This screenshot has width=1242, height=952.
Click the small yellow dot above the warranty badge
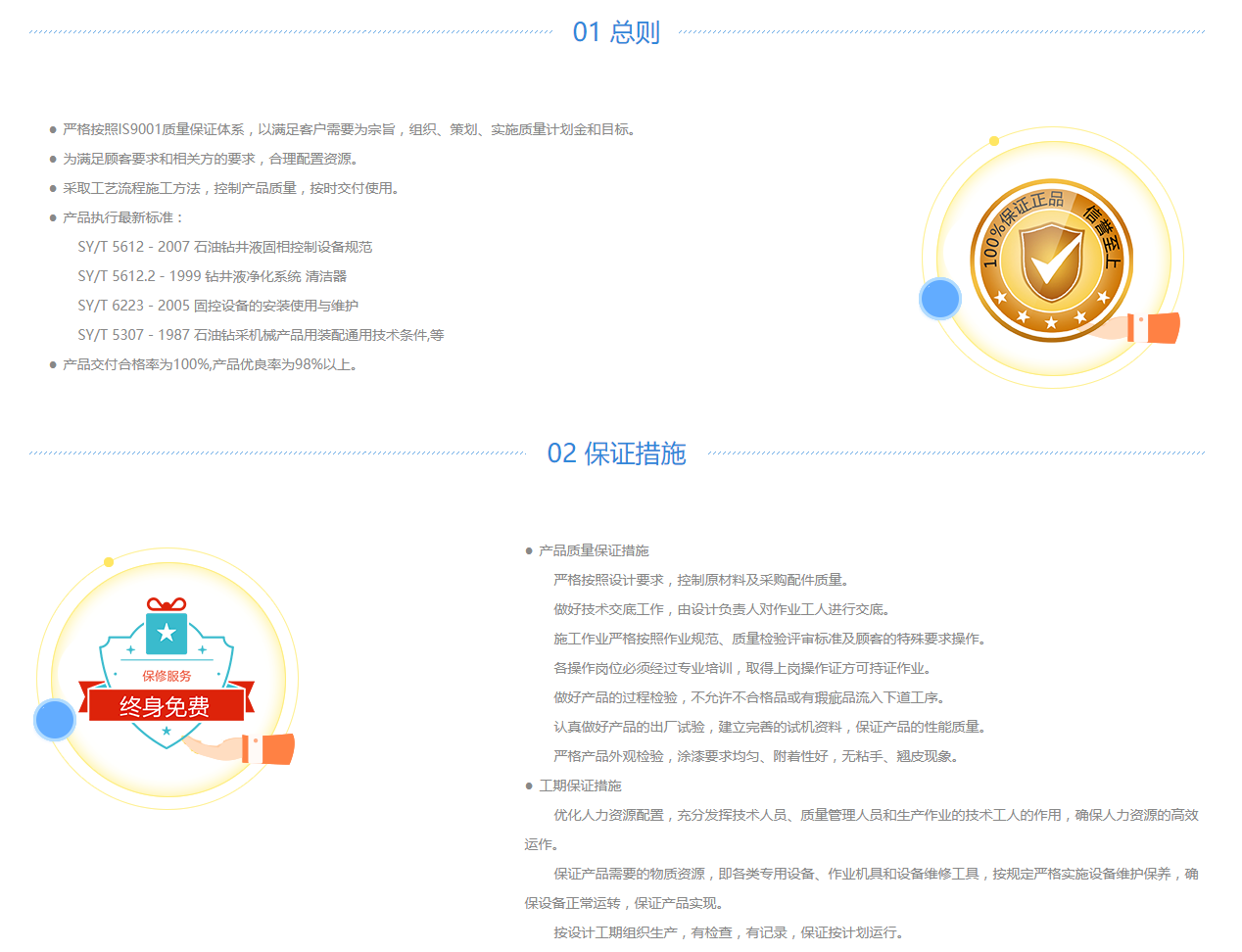pyautogui.click(x=109, y=562)
